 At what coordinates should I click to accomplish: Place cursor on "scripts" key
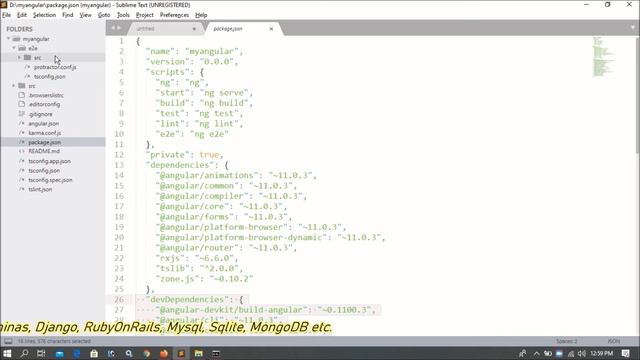[167, 72]
